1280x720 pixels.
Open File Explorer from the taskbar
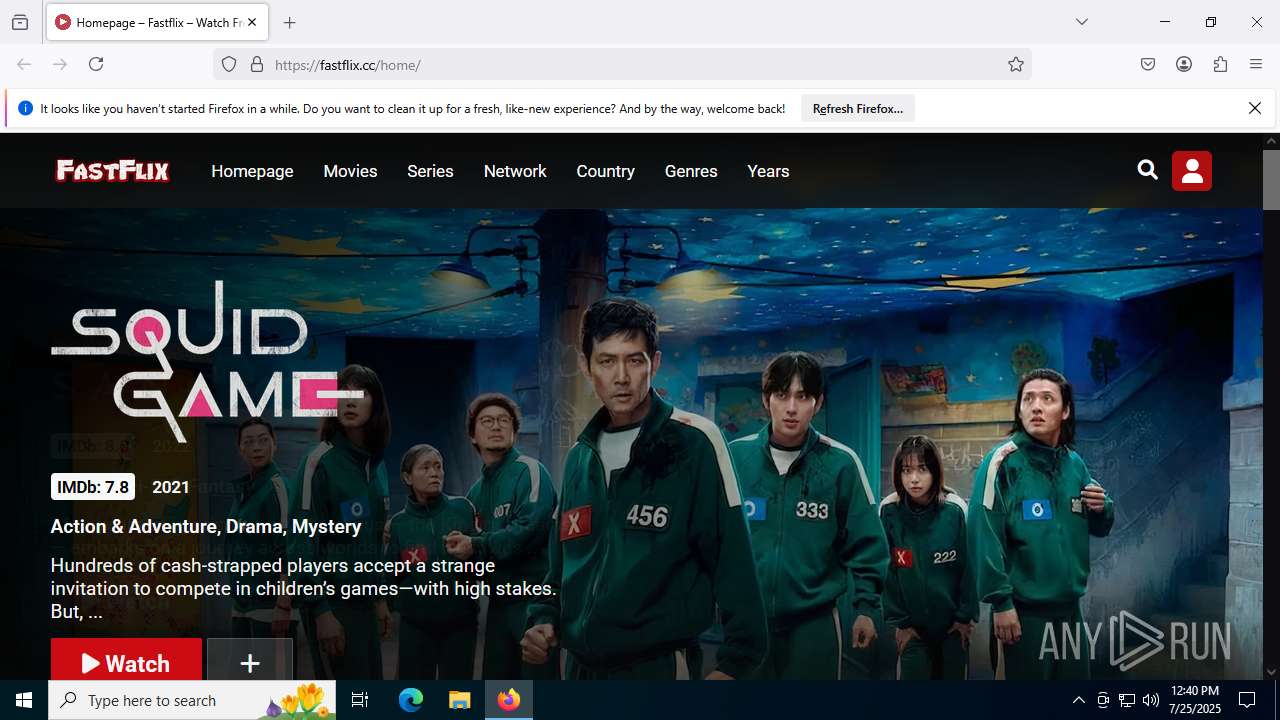[x=459, y=700]
